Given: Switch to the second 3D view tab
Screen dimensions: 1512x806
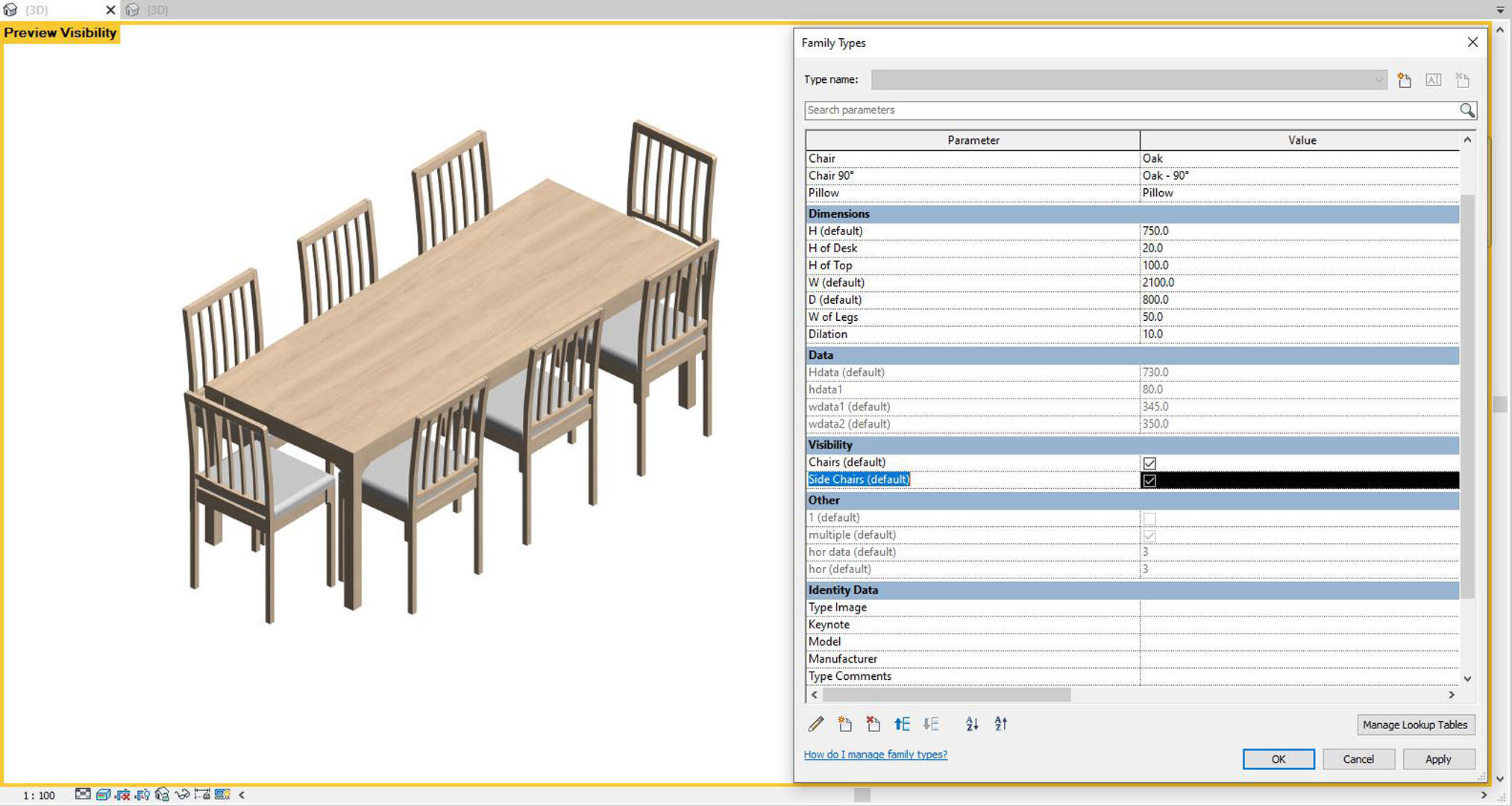Looking at the screenshot, I should (x=154, y=10).
